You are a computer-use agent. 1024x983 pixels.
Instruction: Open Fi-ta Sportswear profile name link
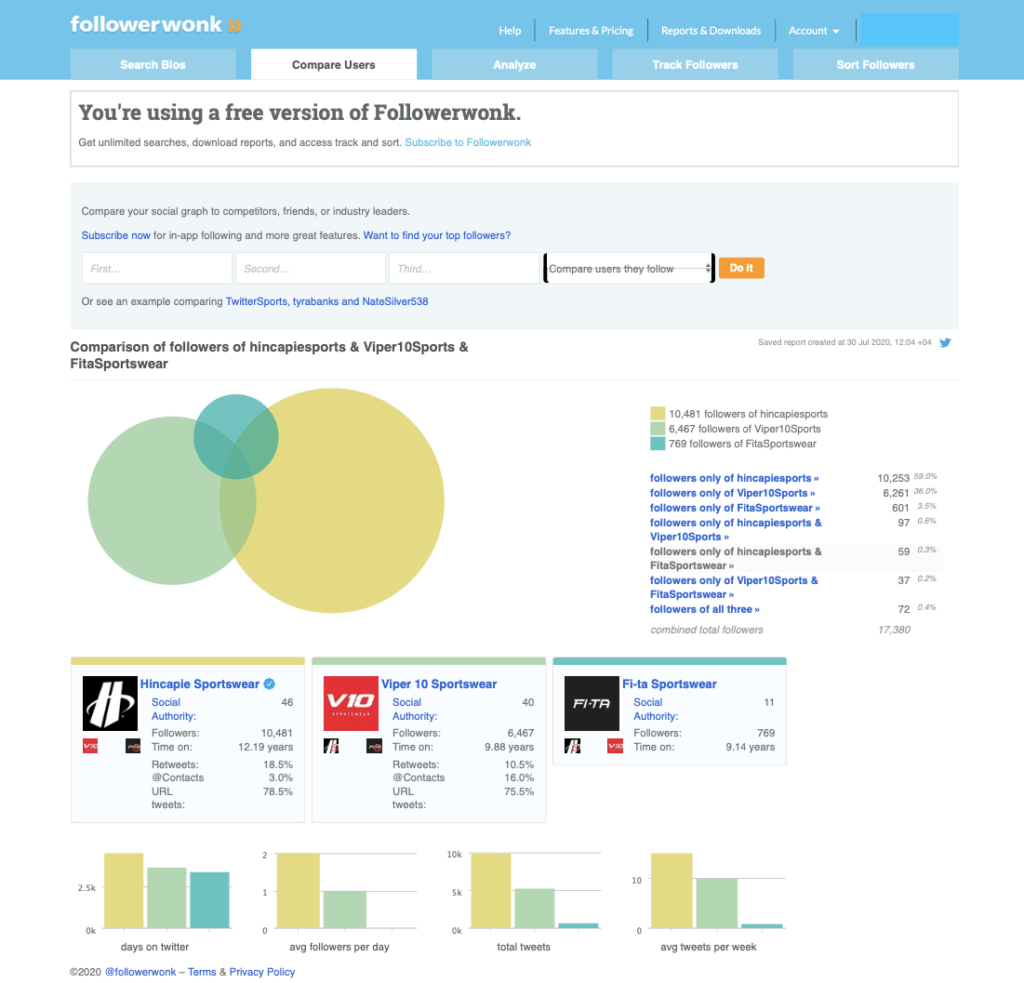pos(669,684)
